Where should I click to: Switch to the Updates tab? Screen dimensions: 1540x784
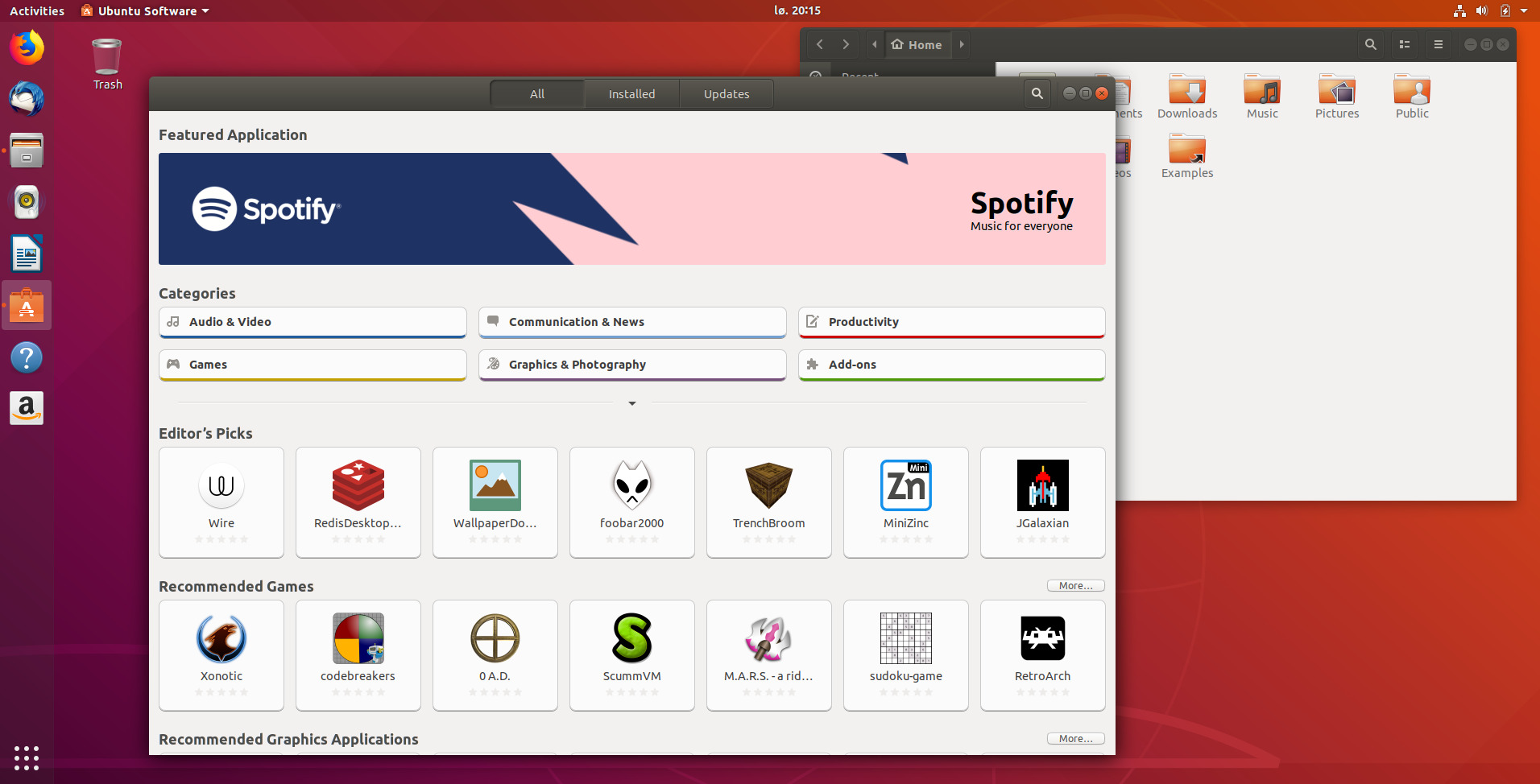point(727,93)
